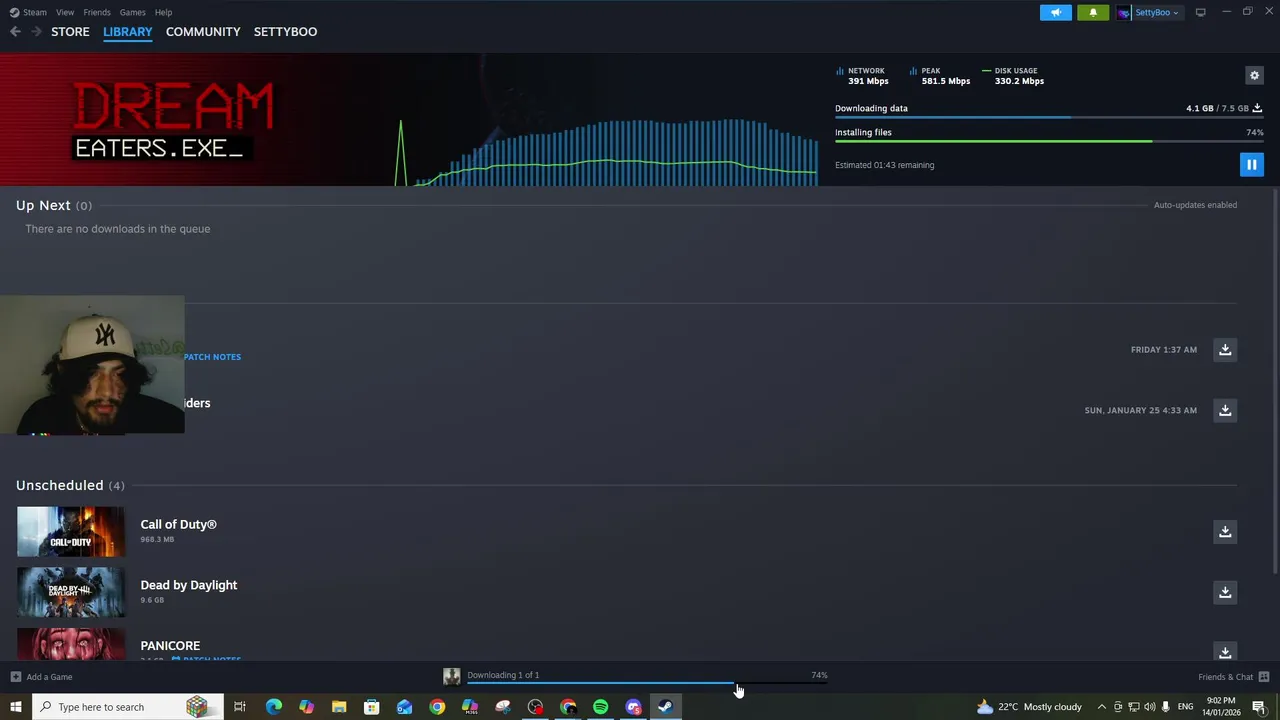Open Spotify from the taskbar

point(600,707)
